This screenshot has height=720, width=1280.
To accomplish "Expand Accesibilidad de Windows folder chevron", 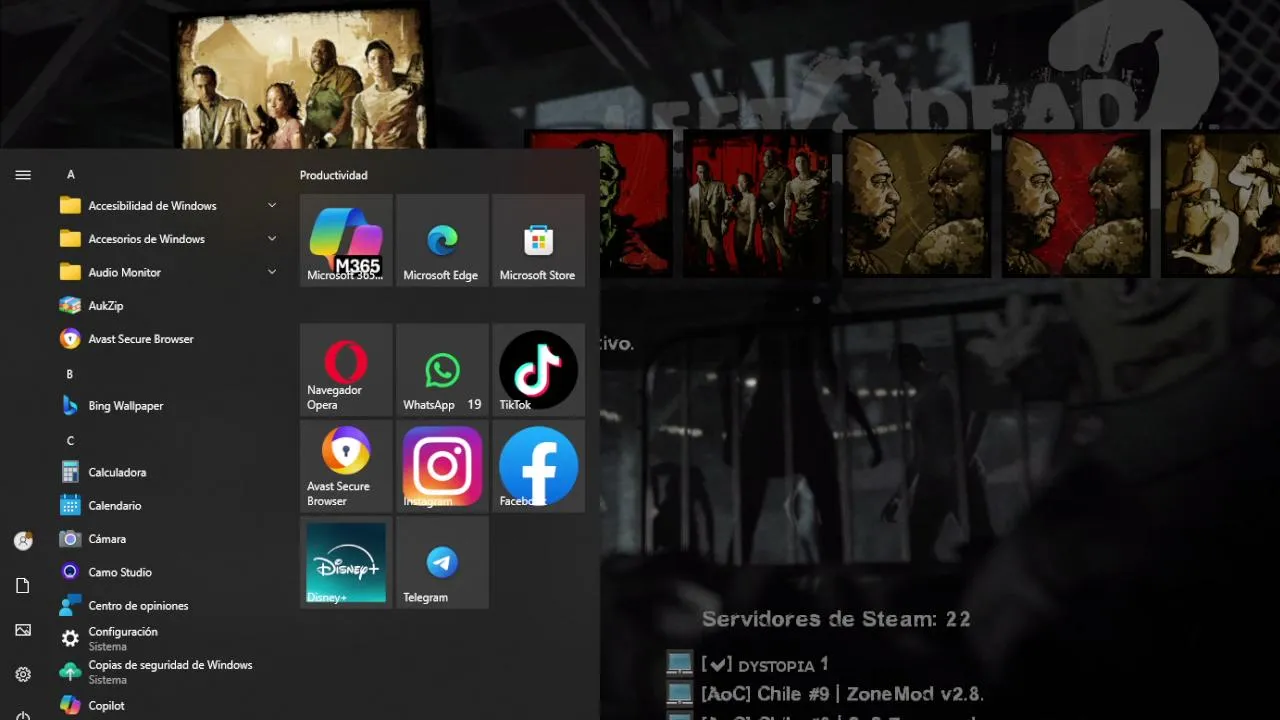I will point(272,205).
